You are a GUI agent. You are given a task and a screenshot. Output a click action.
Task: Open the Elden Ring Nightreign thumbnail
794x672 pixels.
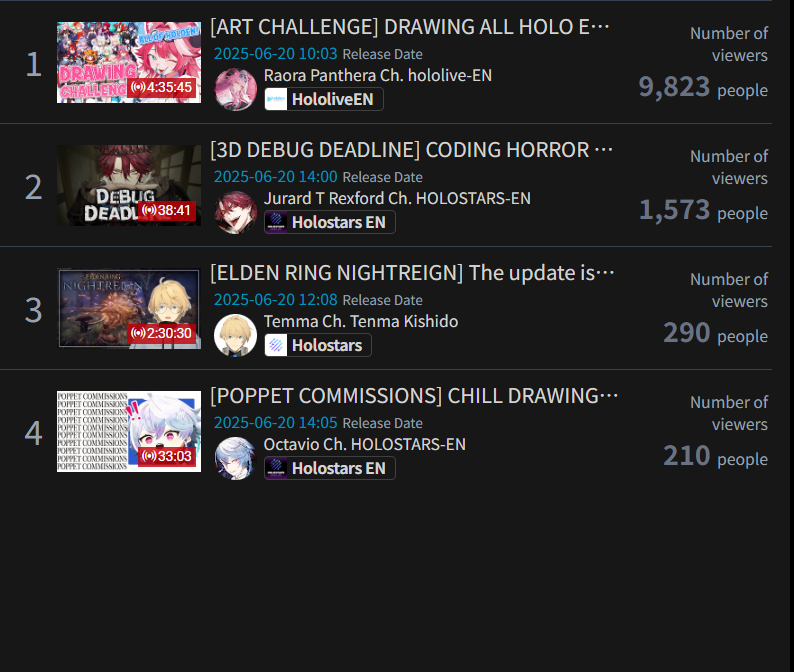(129, 308)
